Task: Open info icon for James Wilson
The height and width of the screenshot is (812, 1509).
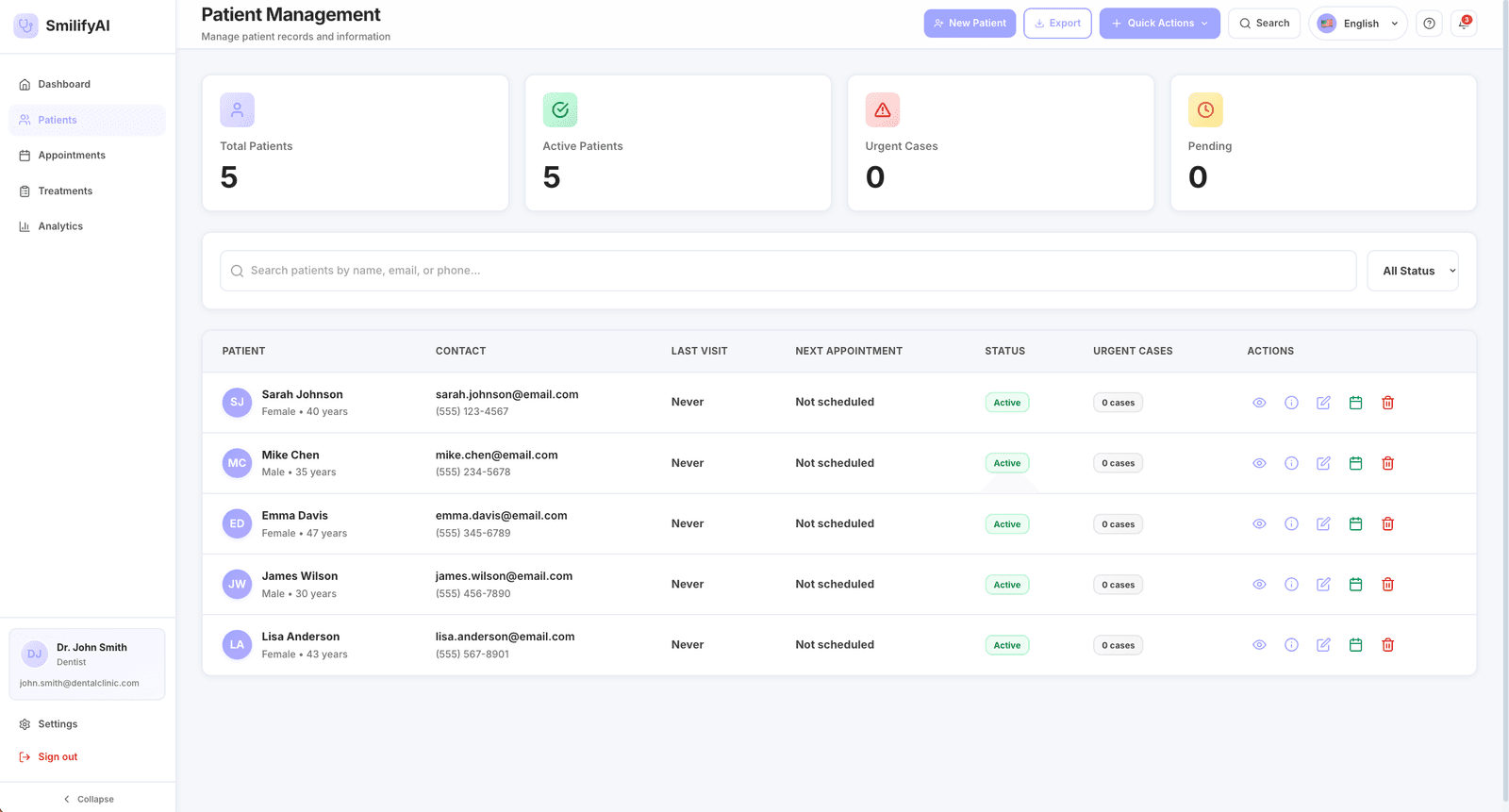Action: [1291, 585]
